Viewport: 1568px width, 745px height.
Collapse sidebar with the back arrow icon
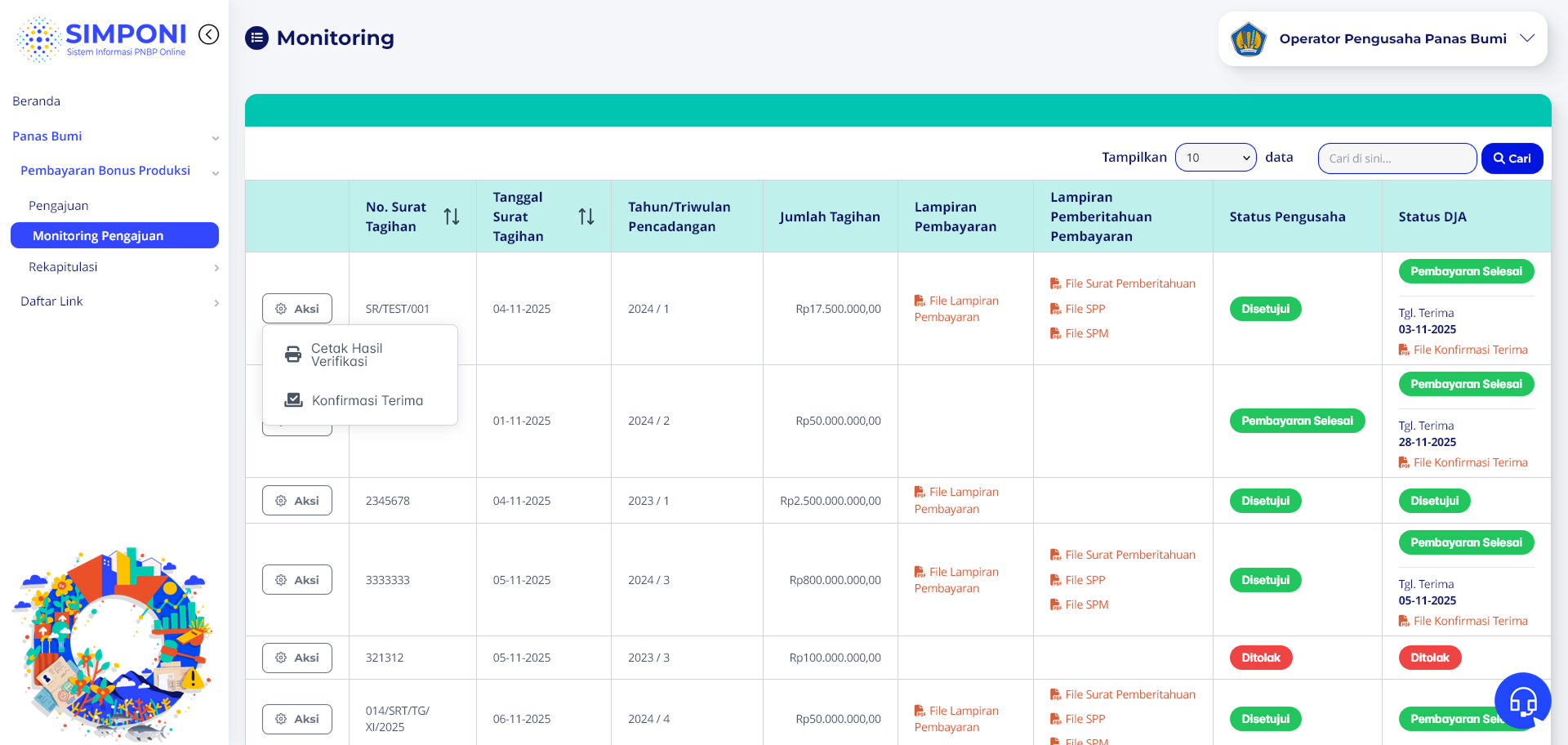(x=209, y=34)
